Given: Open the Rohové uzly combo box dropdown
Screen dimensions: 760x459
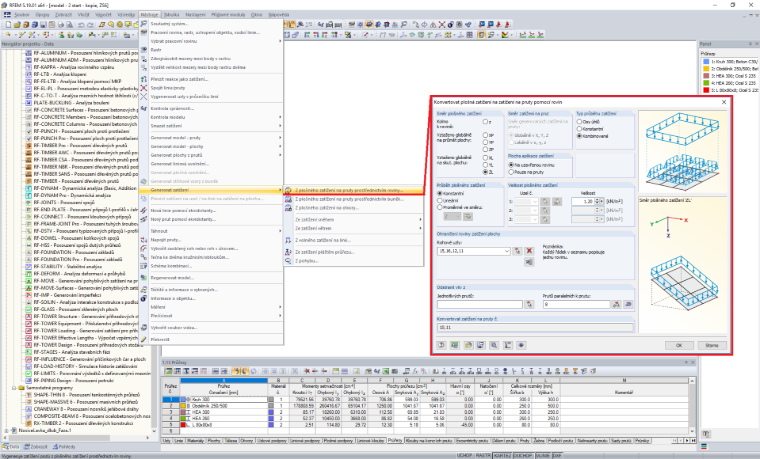Looking at the screenshot, I should tap(507, 251).
